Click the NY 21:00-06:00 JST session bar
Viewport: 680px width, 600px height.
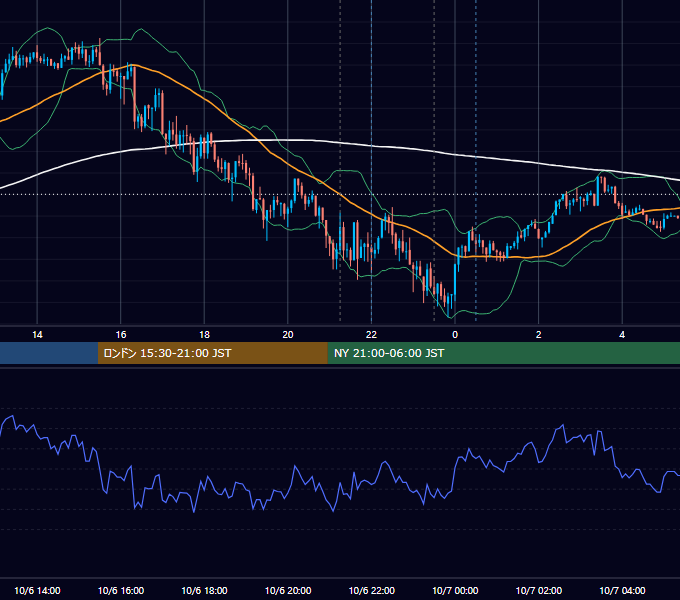point(503,353)
